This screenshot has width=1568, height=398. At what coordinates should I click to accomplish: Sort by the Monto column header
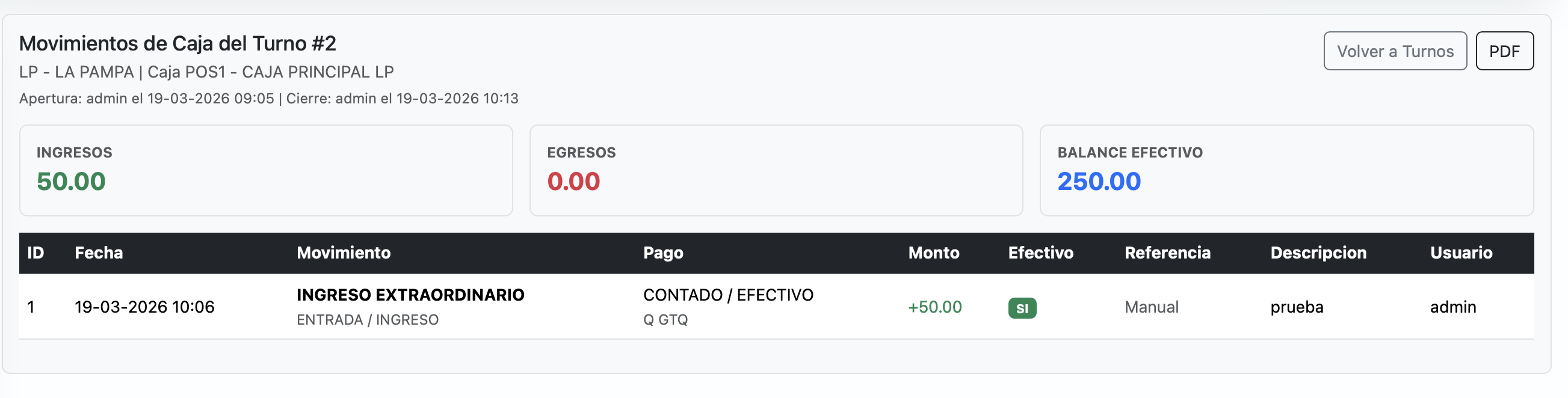coord(934,252)
